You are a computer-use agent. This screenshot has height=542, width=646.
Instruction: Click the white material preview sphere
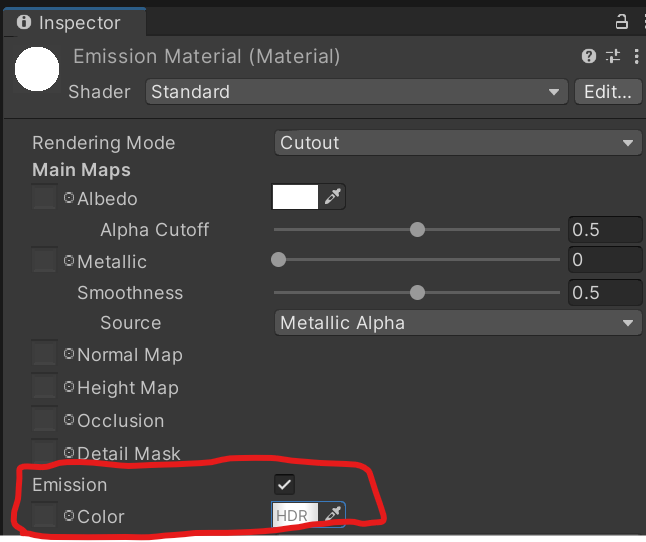point(37,69)
